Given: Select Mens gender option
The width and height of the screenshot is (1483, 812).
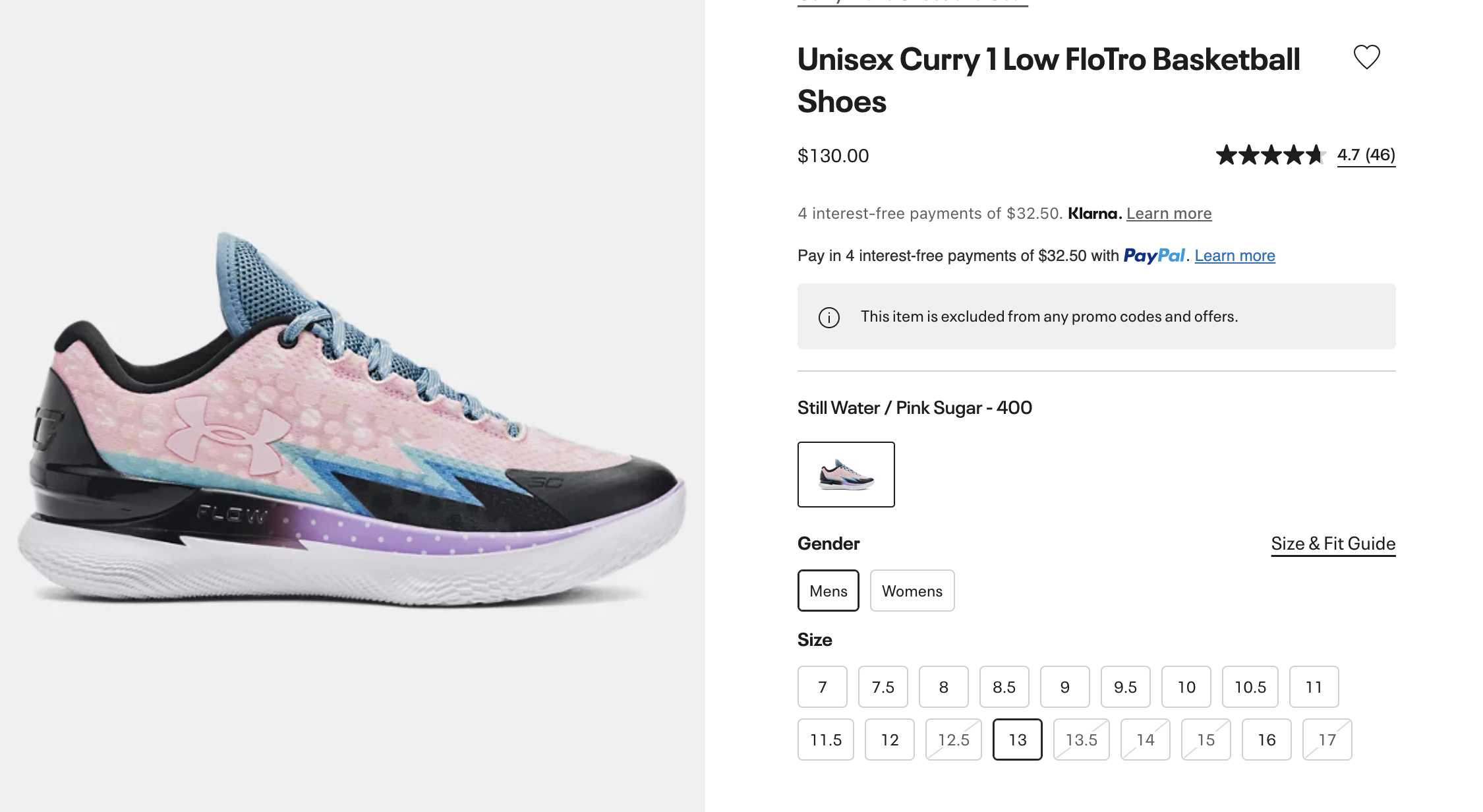Looking at the screenshot, I should coord(828,591).
